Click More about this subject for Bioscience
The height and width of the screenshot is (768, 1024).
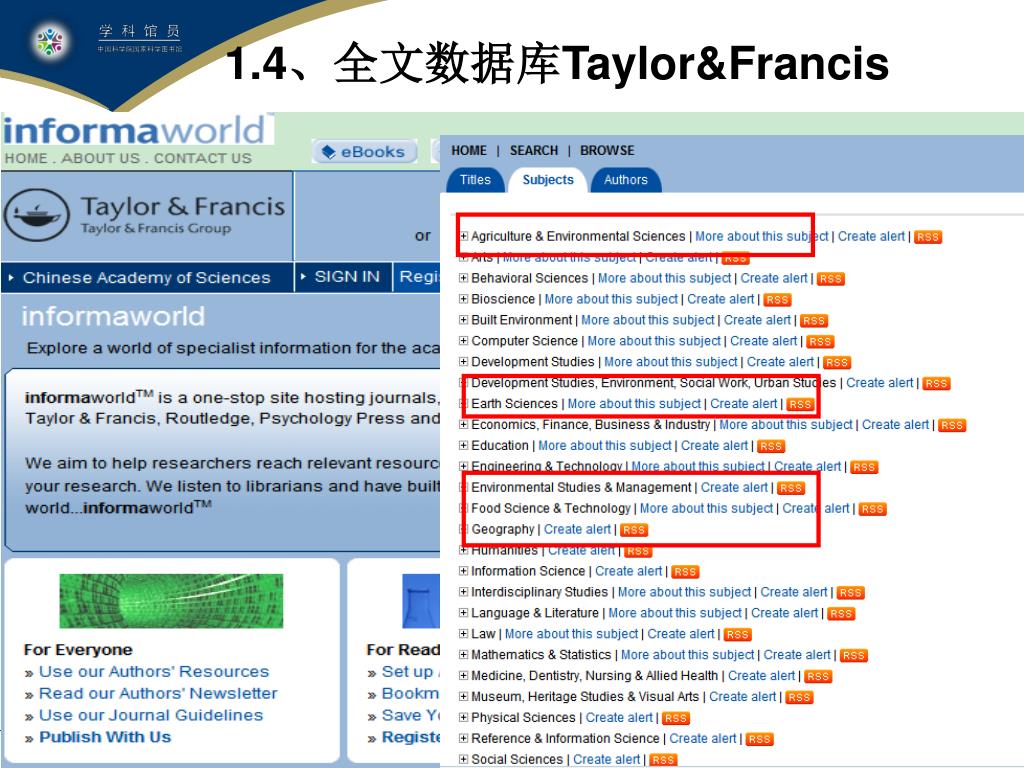coord(611,299)
